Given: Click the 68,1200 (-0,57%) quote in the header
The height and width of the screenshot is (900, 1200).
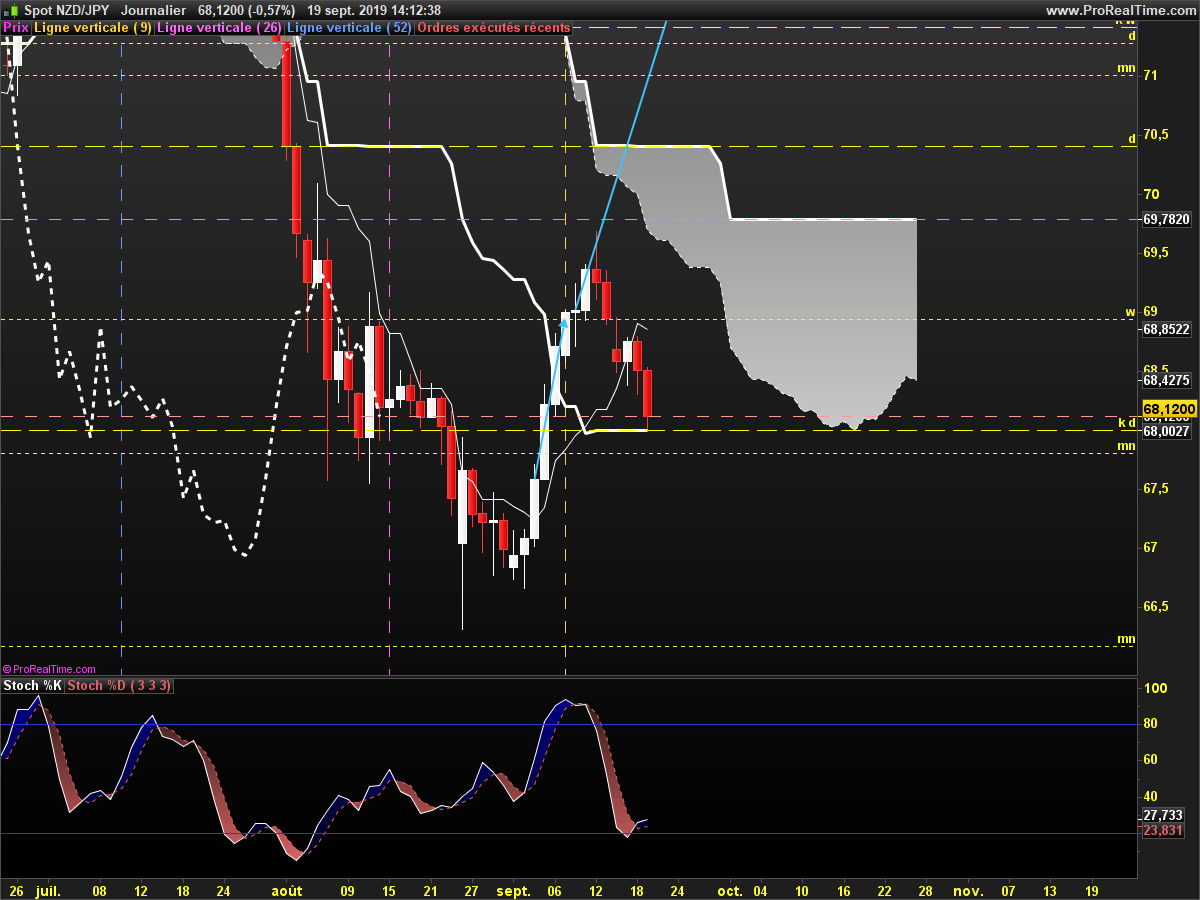Looking at the screenshot, I should (246, 10).
